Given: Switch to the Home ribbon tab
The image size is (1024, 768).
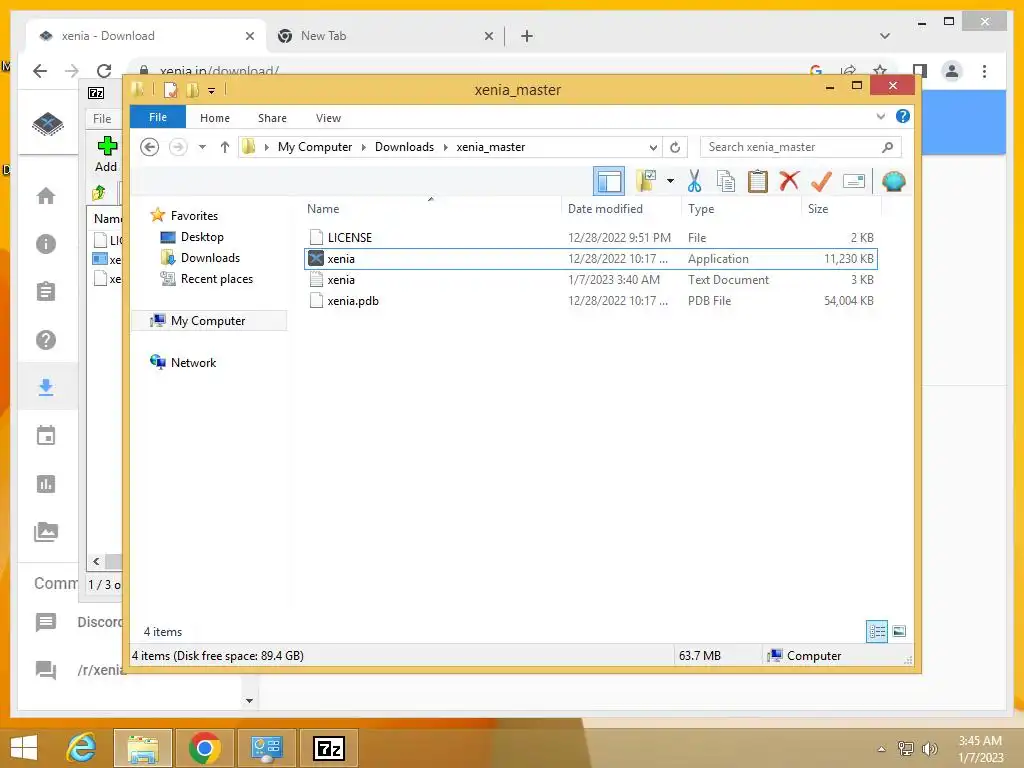Looking at the screenshot, I should pyautogui.click(x=215, y=118).
